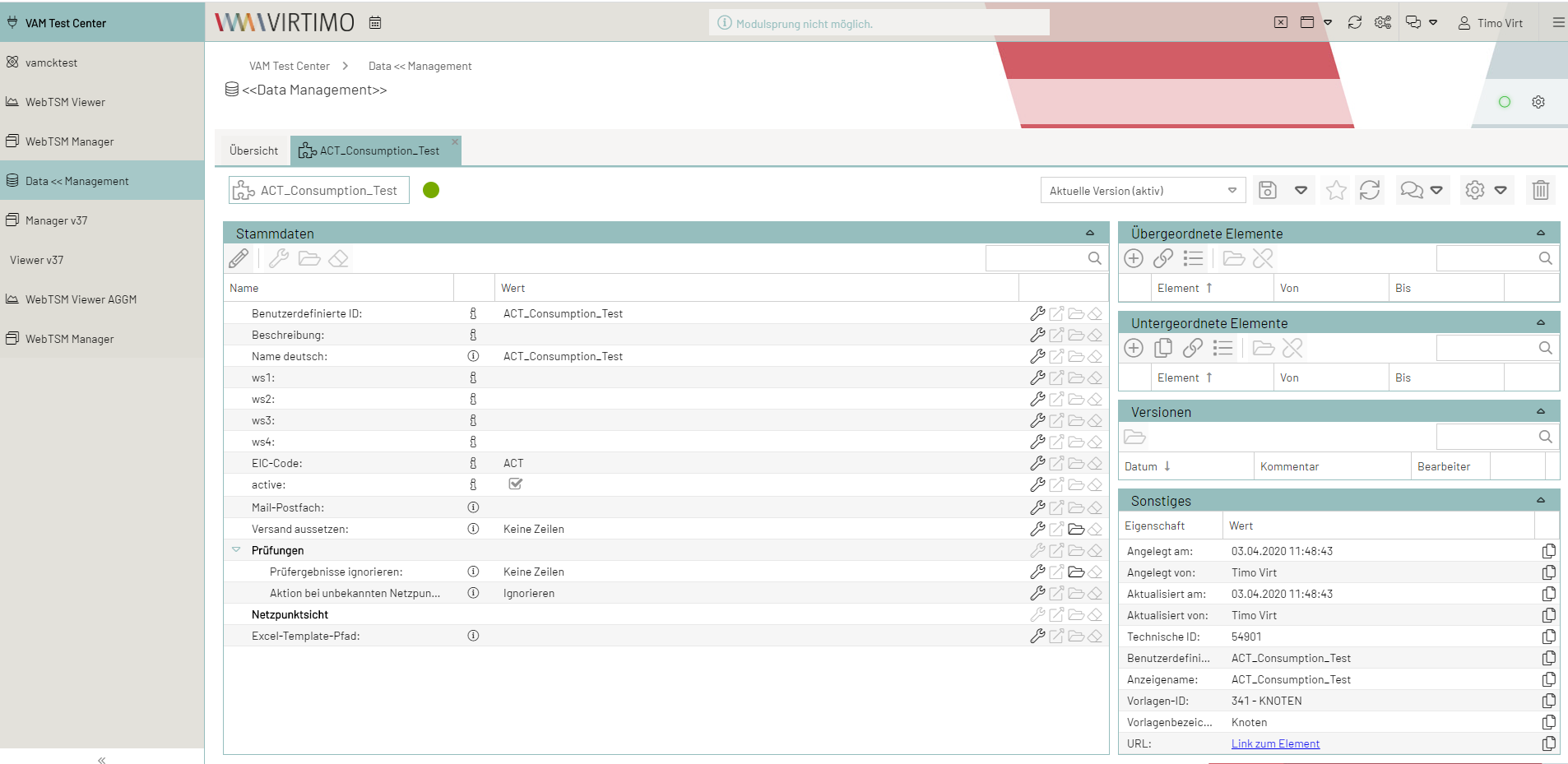The width and height of the screenshot is (1568, 764).
Task: Click link icon in Übergeordnete Elemente toolbar
Action: [x=1163, y=258]
